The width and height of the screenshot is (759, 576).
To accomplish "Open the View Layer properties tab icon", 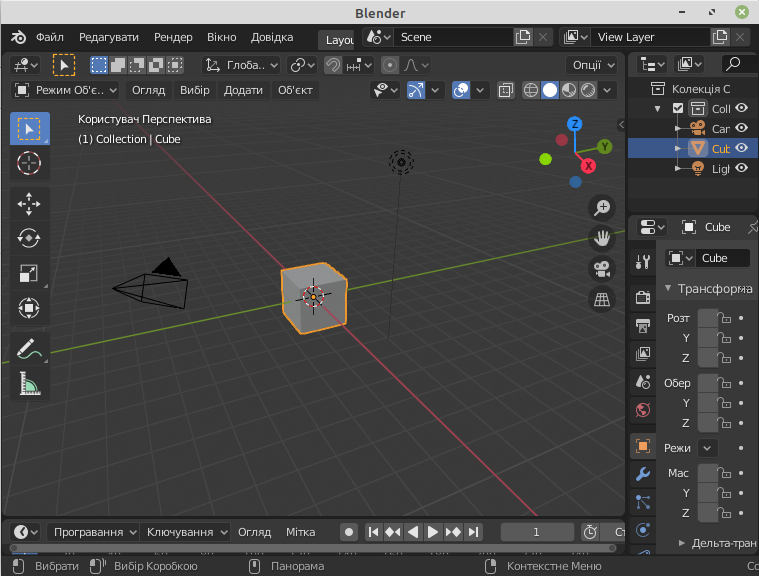I will (x=643, y=354).
